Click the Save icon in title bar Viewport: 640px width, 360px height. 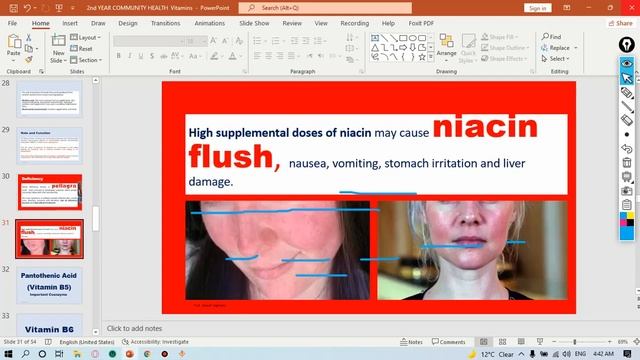click(13, 8)
